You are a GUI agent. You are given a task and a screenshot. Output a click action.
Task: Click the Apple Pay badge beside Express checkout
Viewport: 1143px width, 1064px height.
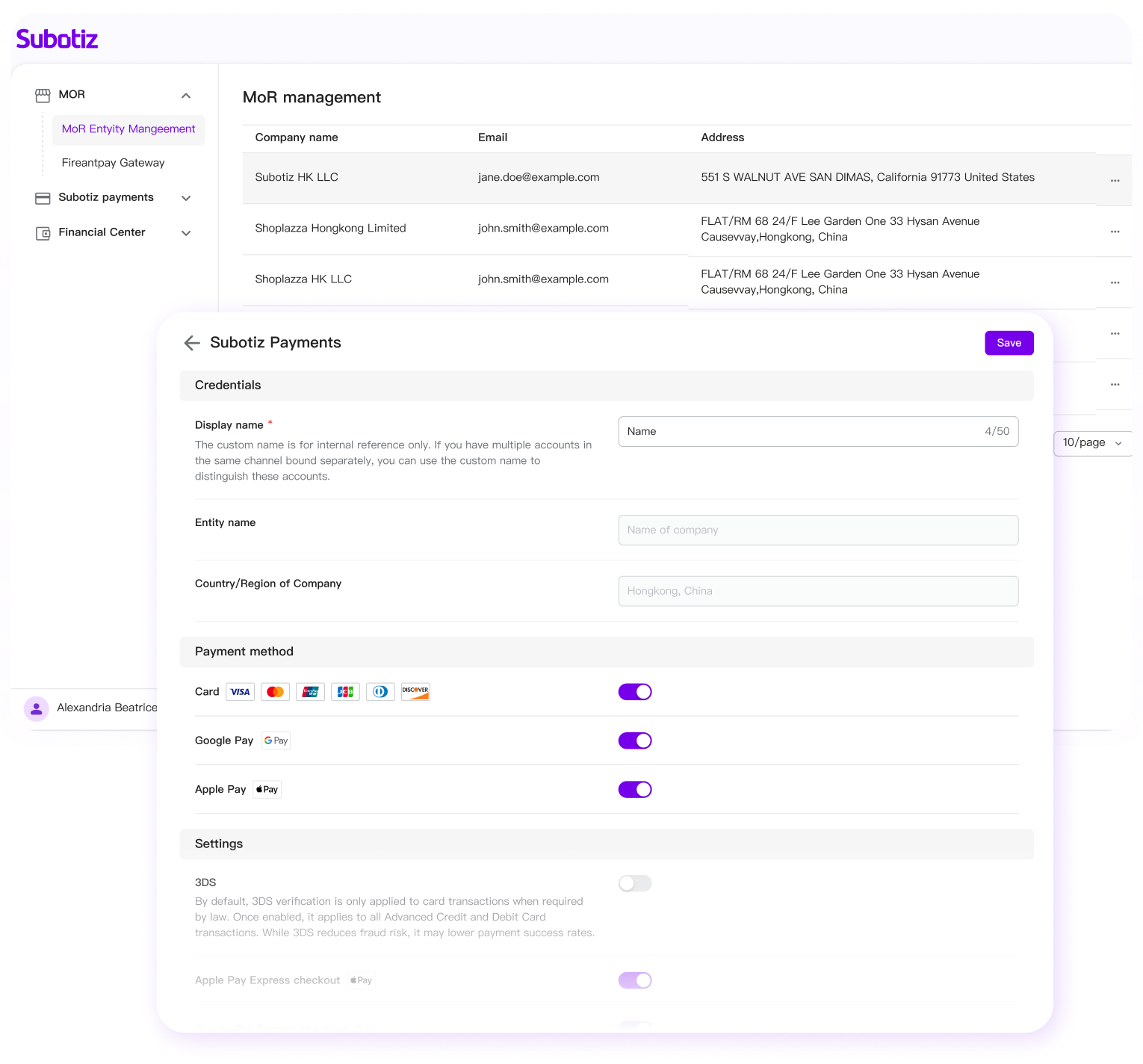(361, 980)
